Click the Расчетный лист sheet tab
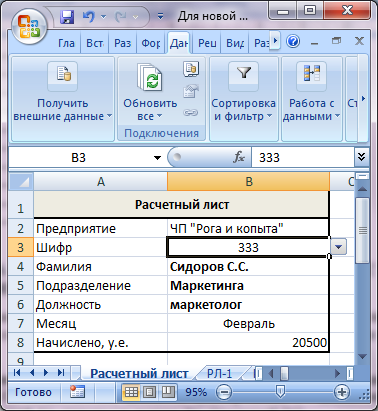The height and width of the screenshot is (411, 378). pyautogui.click(x=139, y=373)
